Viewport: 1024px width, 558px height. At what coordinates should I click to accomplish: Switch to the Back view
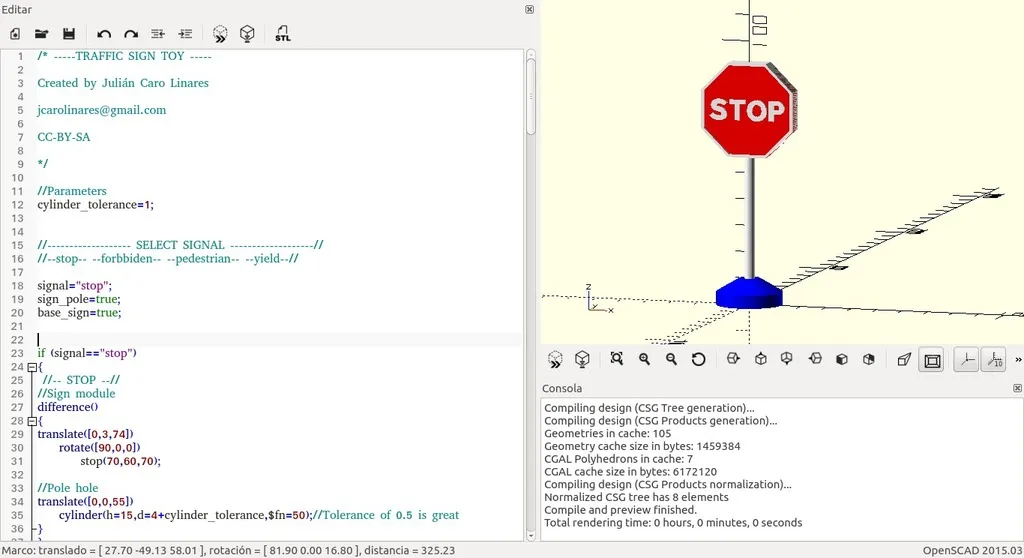click(869, 359)
